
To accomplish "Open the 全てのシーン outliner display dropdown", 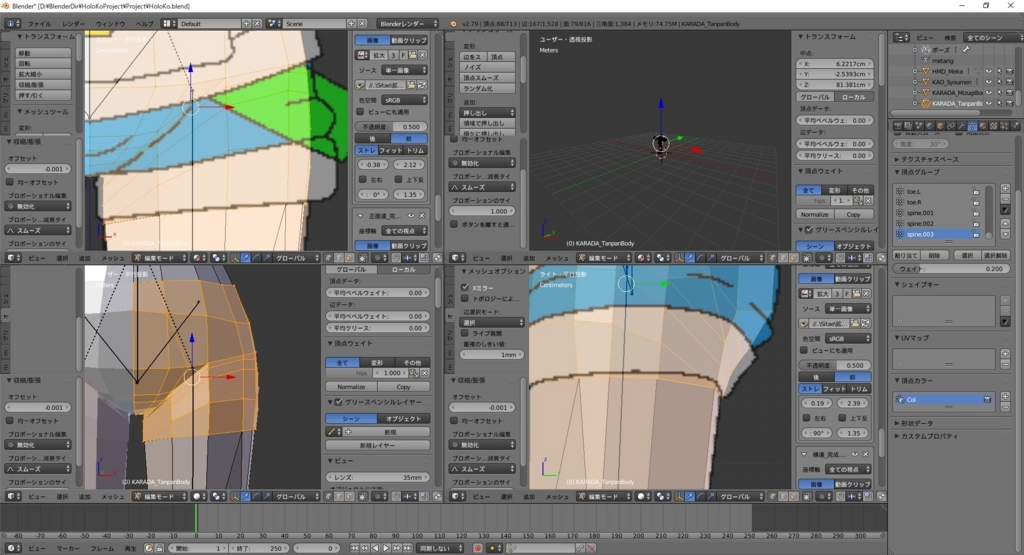I will [993, 37].
